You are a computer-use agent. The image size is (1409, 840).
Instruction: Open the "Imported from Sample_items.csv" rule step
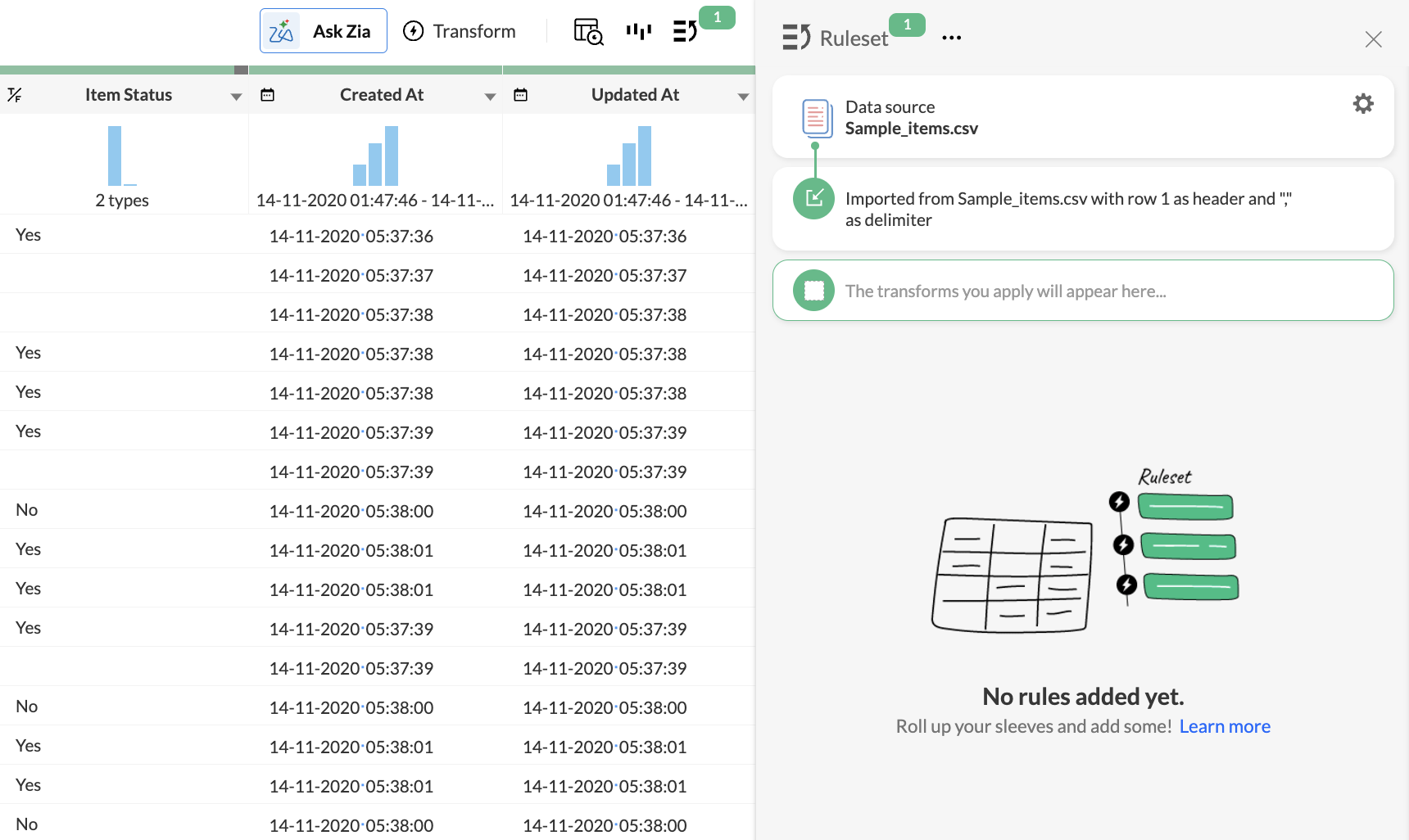click(x=1083, y=209)
